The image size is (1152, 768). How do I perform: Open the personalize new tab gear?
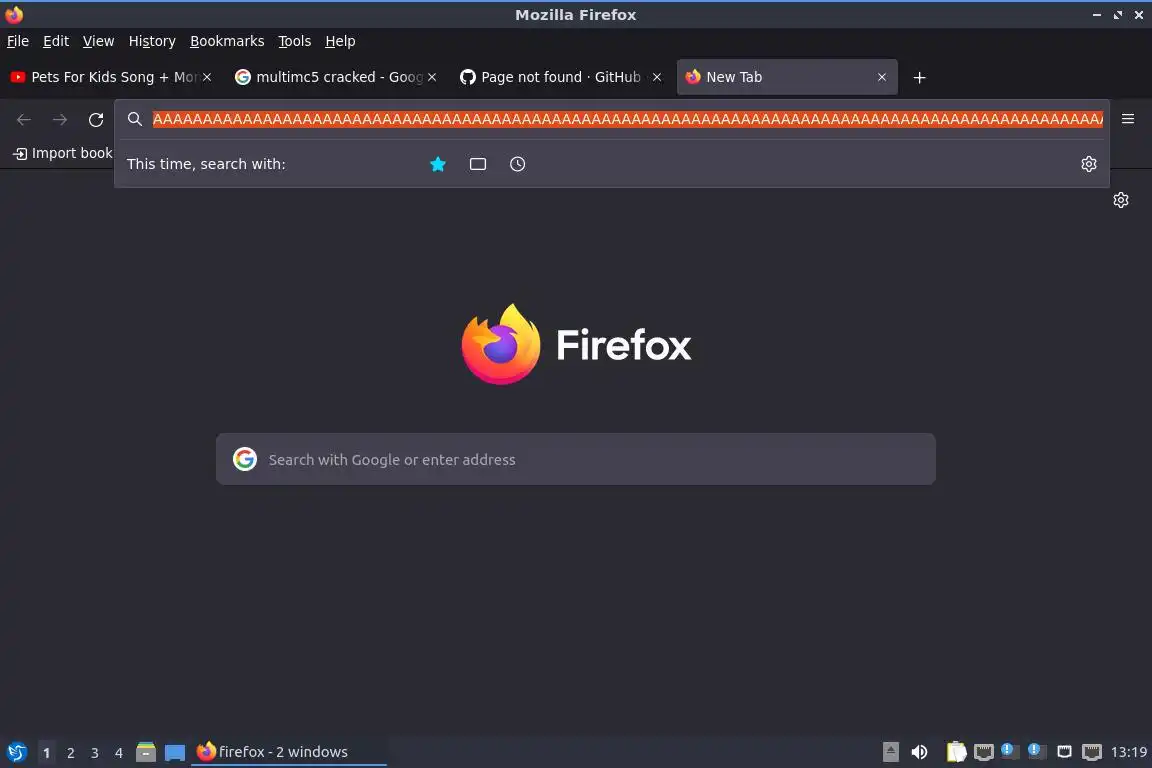(1120, 200)
